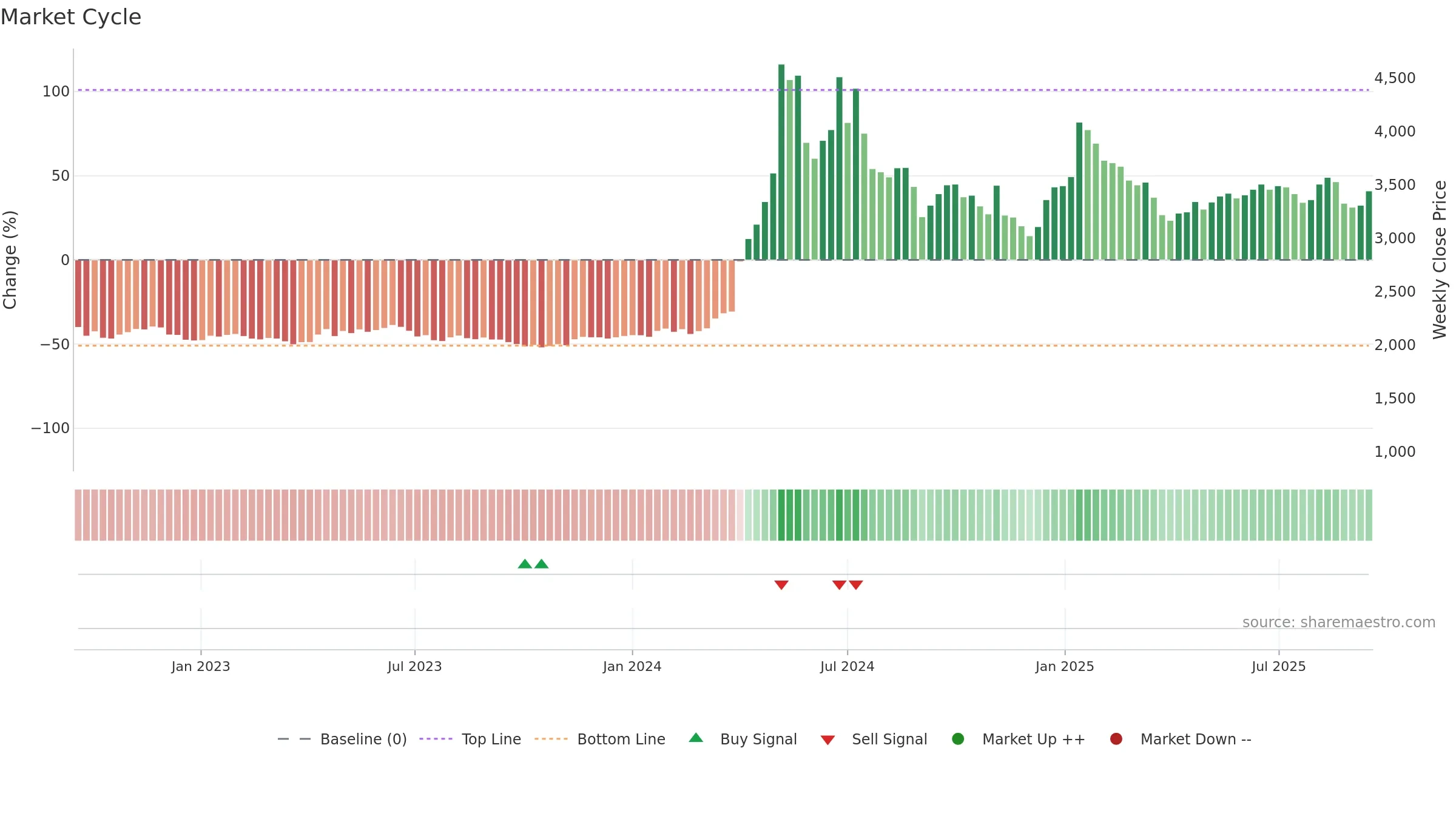Screen dimensions: 1456x819
Task: Click the Market Cycle chart title
Action: 71,17
